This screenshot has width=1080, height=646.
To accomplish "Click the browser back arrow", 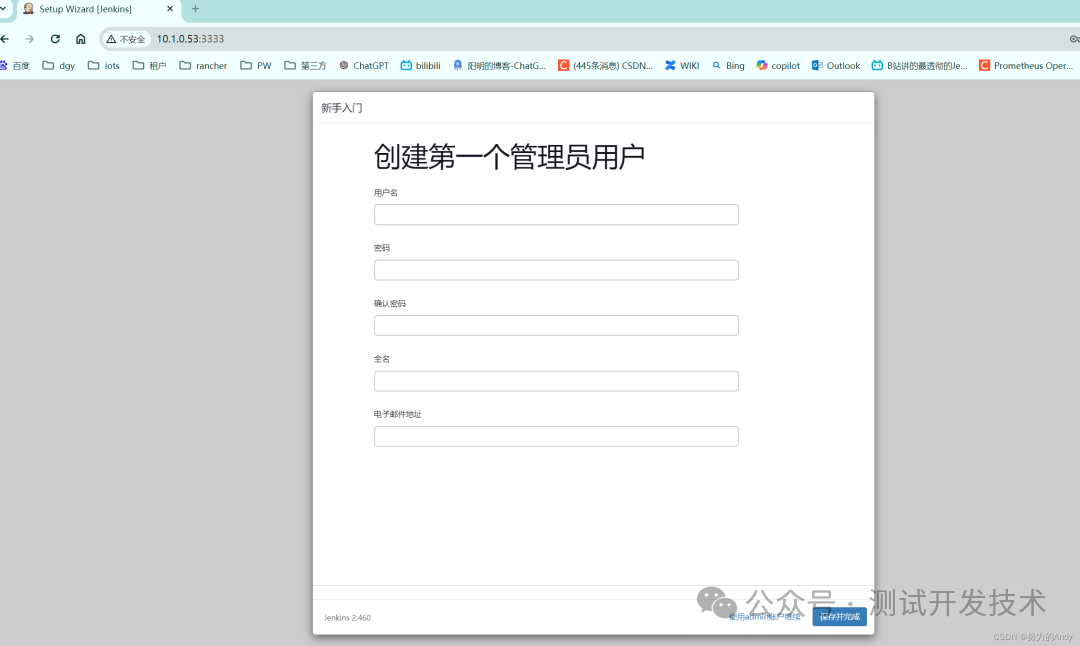I will pyautogui.click(x=5, y=39).
